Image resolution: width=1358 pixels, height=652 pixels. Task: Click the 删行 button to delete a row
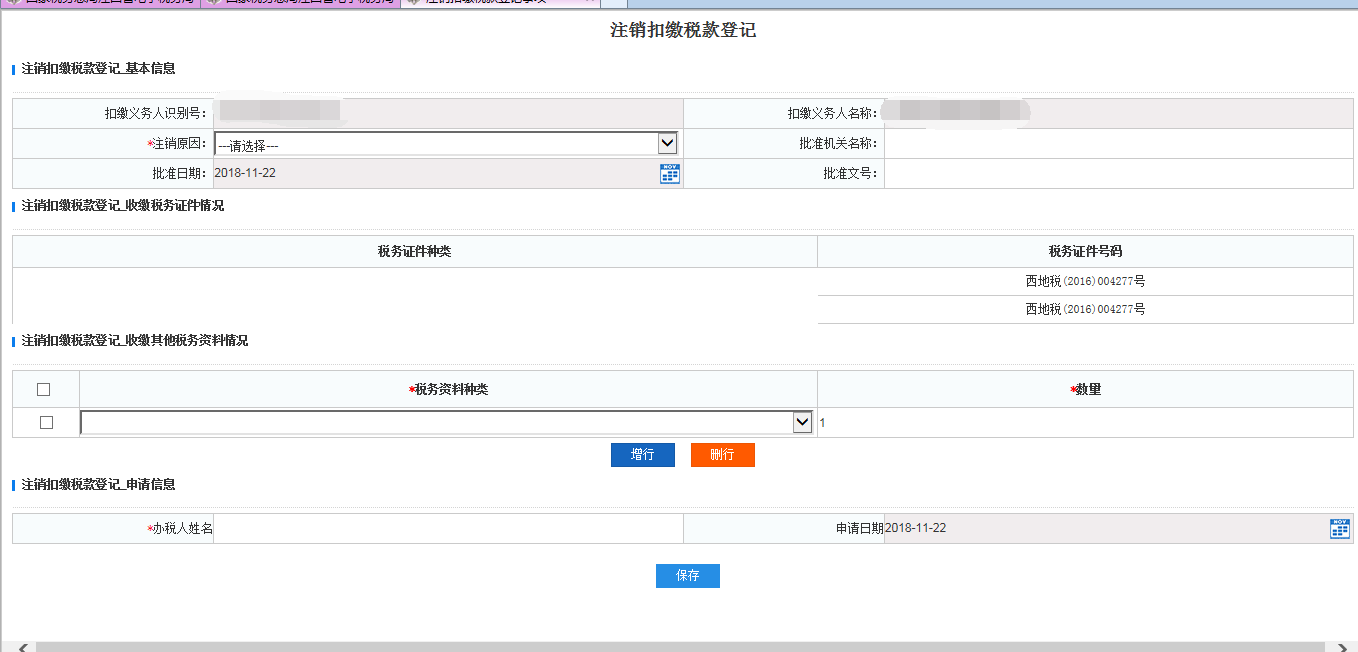tap(722, 454)
